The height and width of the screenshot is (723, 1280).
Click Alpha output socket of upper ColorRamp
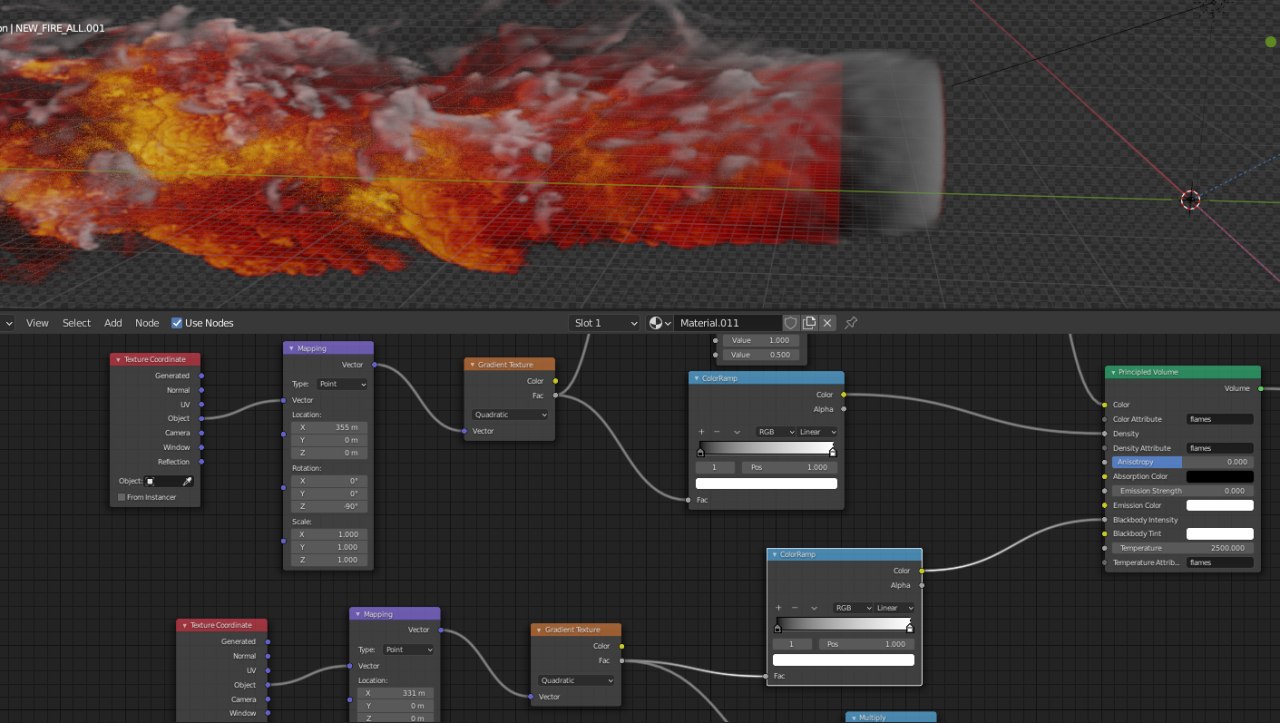coord(844,409)
